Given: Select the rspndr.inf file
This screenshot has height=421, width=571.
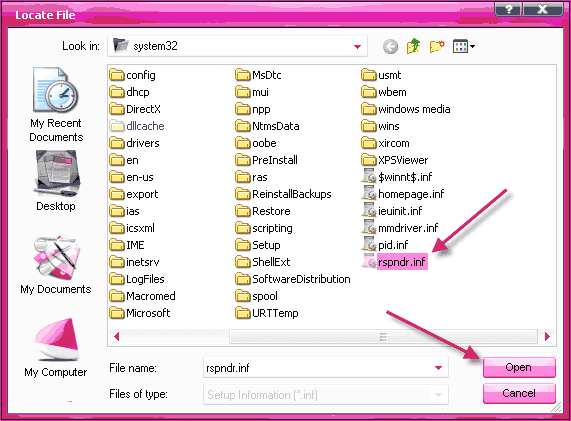Looking at the screenshot, I should pos(395,262).
